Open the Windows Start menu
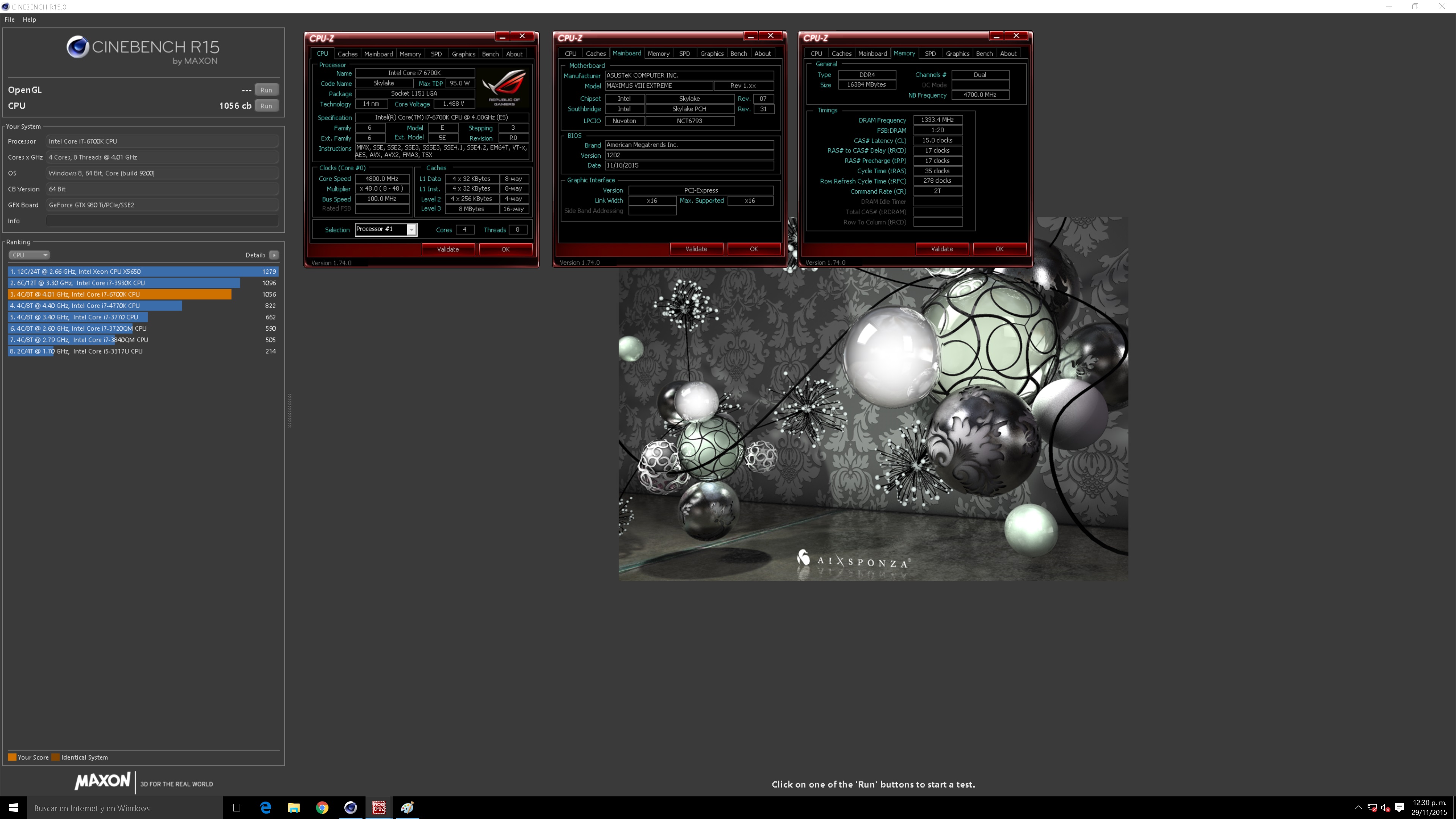 coord(14,808)
